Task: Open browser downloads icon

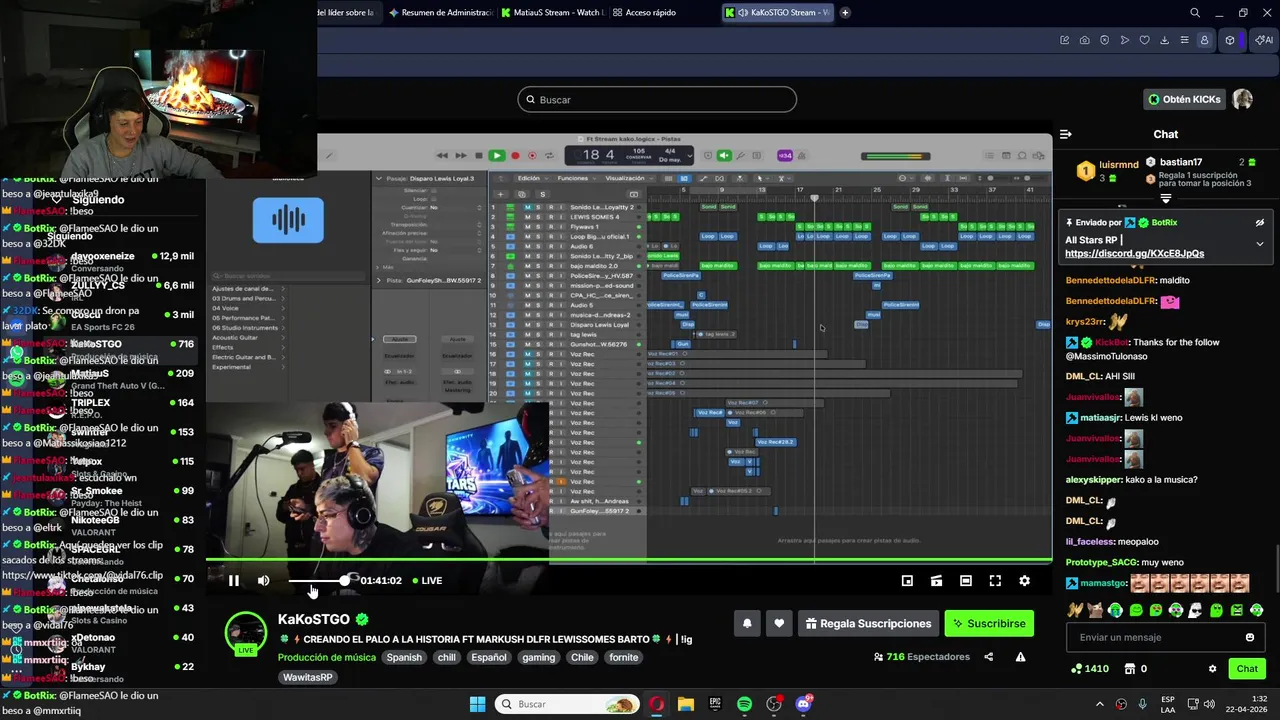Action: (x=1165, y=40)
